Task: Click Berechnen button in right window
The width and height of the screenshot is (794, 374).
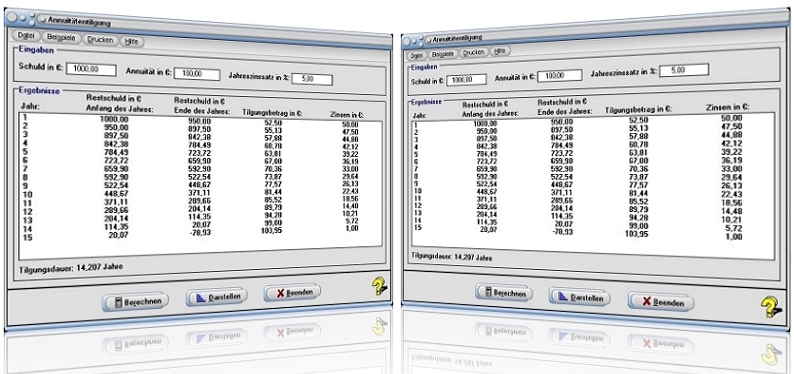Action: pyautogui.click(x=504, y=293)
